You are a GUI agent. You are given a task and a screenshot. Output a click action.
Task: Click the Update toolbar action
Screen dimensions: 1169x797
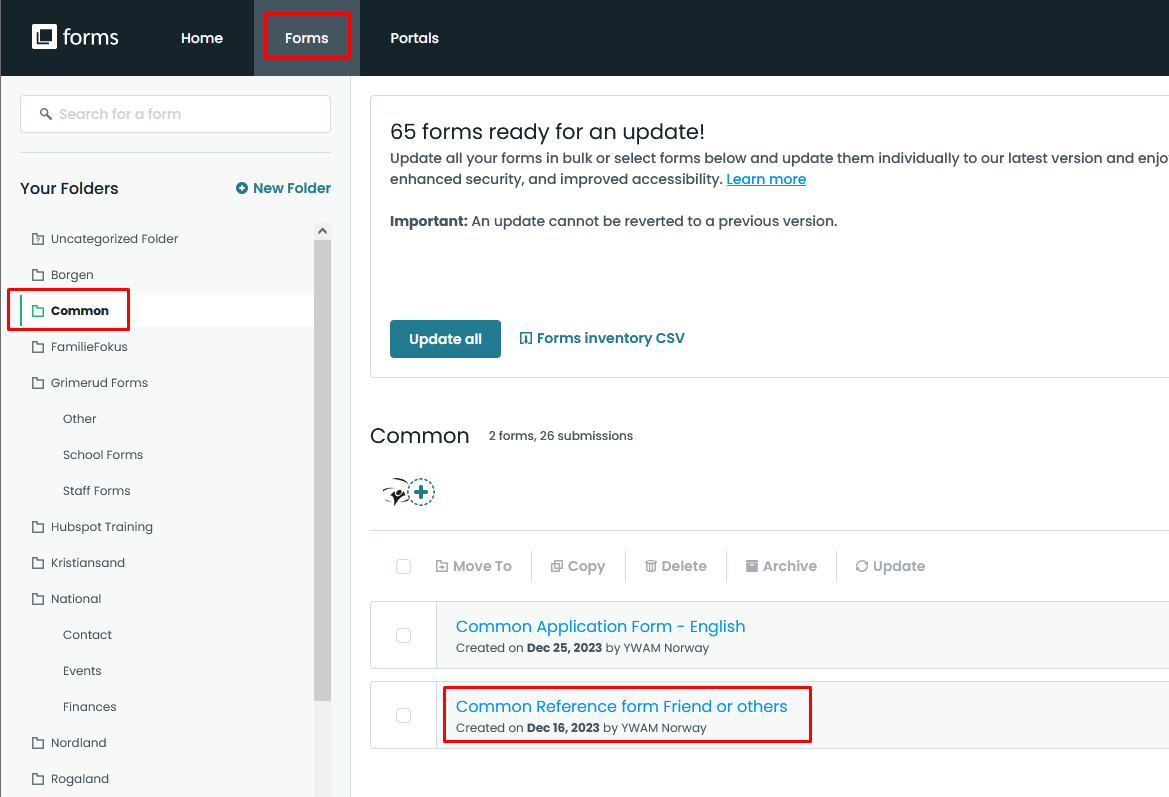point(890,567)
